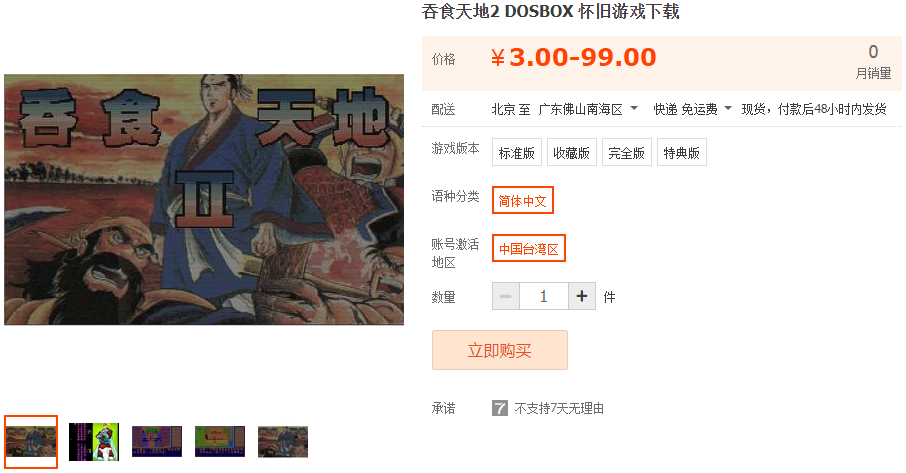Viewport: 906px width, 473px height.
Task: Click the 不支持7天无理由 promise text
Action: [559, 408]
